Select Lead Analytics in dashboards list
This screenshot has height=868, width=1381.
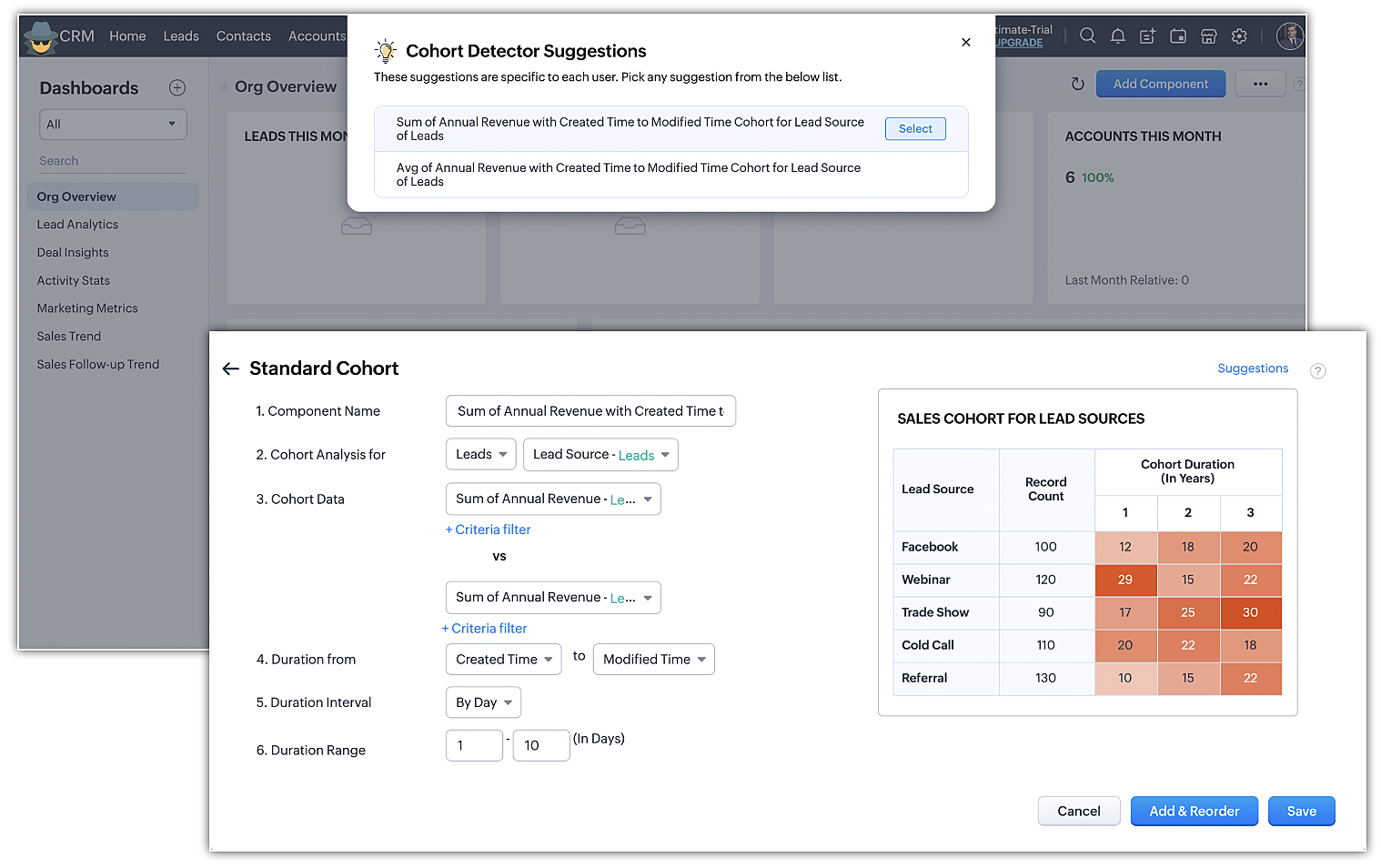[x=77, y=225]
